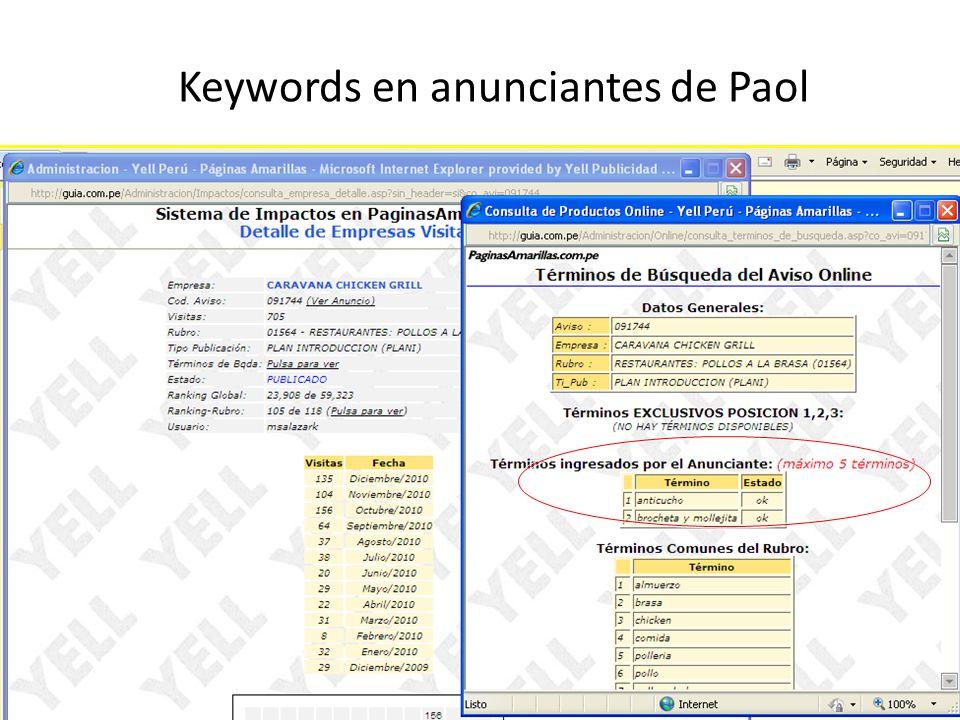Screen dimensions: 960x720
Task: Click down arrow of Consulta window scrollbar
Action: 948,681
